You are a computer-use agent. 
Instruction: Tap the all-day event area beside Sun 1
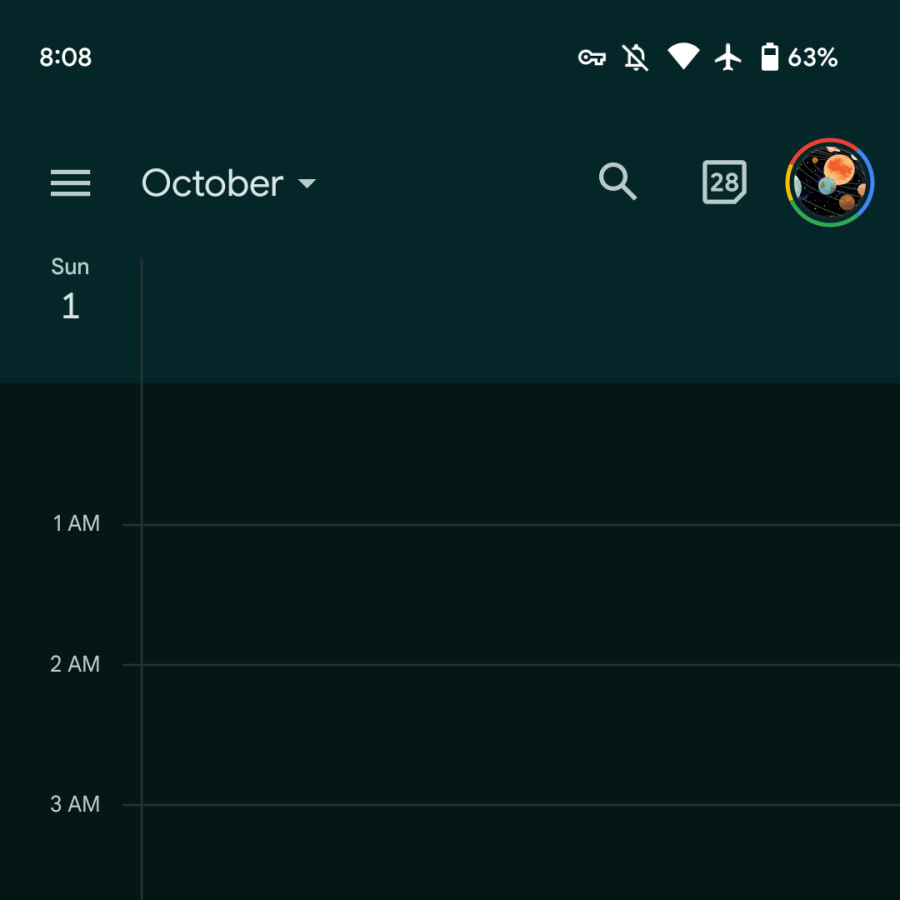[521, 320]
